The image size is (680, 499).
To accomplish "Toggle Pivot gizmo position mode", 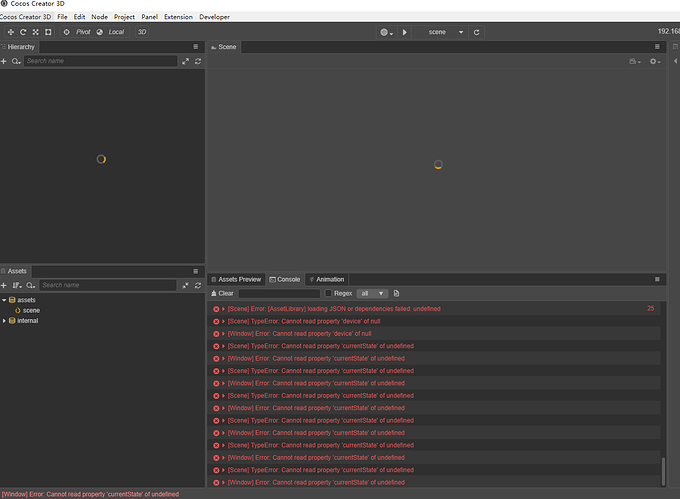I will [x=77, y=32].
